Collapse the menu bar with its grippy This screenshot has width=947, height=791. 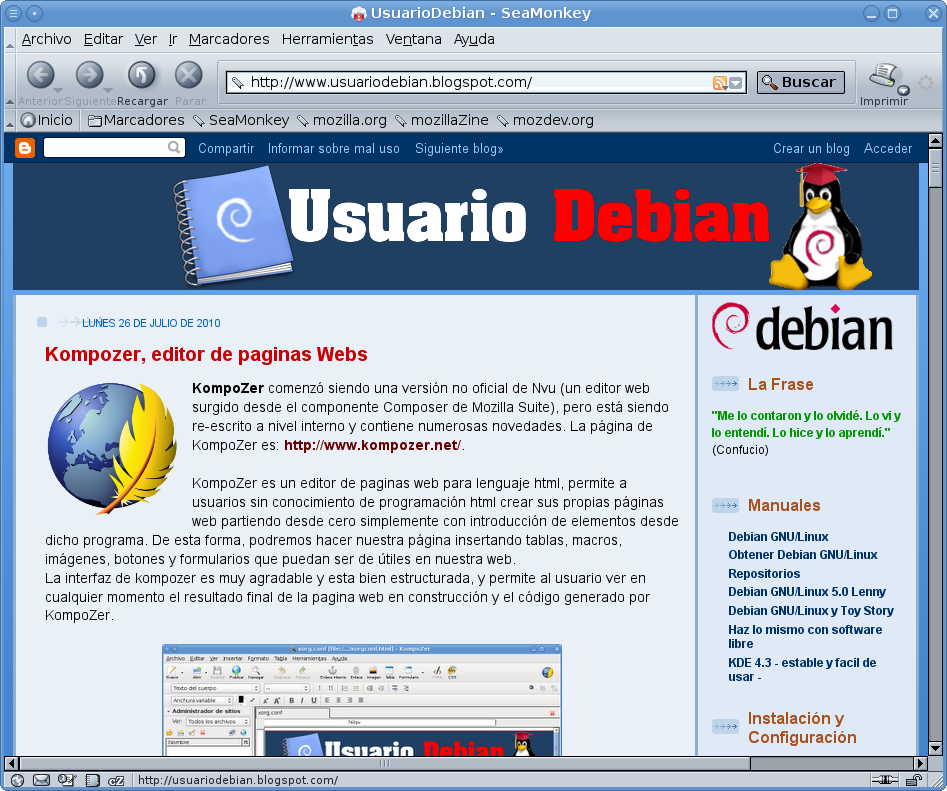(10, 40)
